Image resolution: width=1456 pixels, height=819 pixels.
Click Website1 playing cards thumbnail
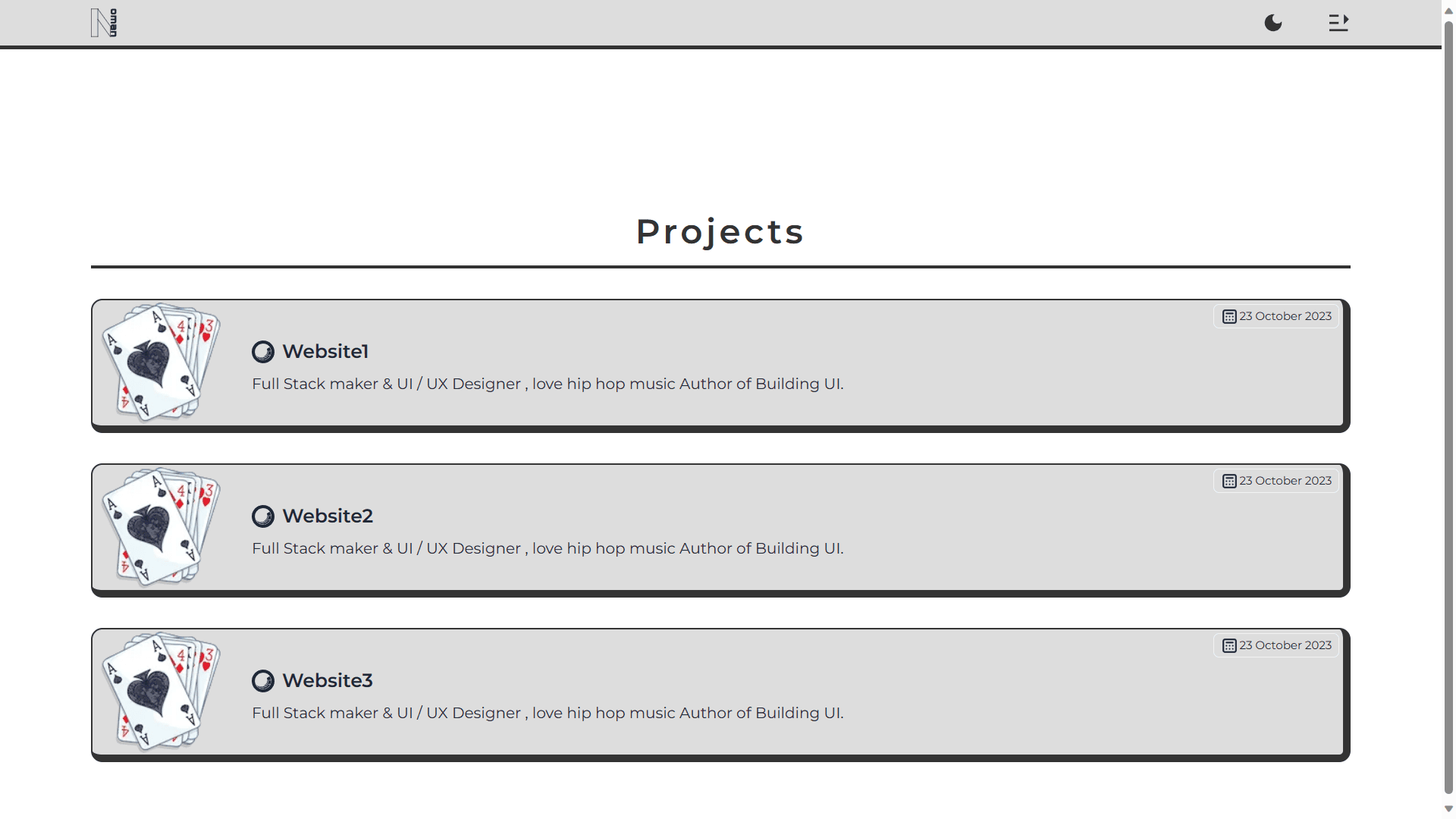click(x=161, y=362)
